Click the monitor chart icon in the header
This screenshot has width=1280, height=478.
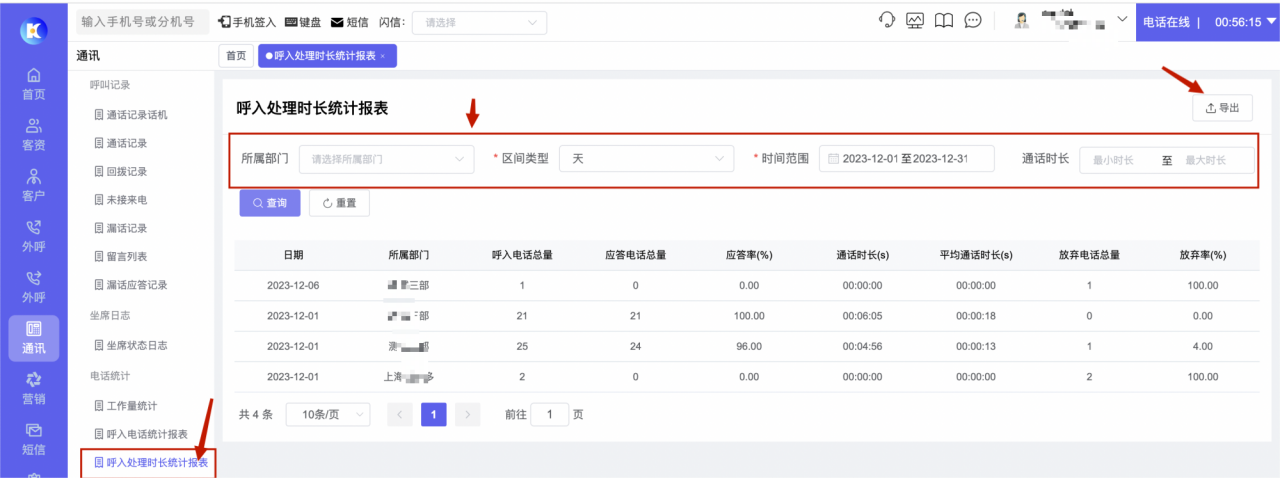click(915, 21)
